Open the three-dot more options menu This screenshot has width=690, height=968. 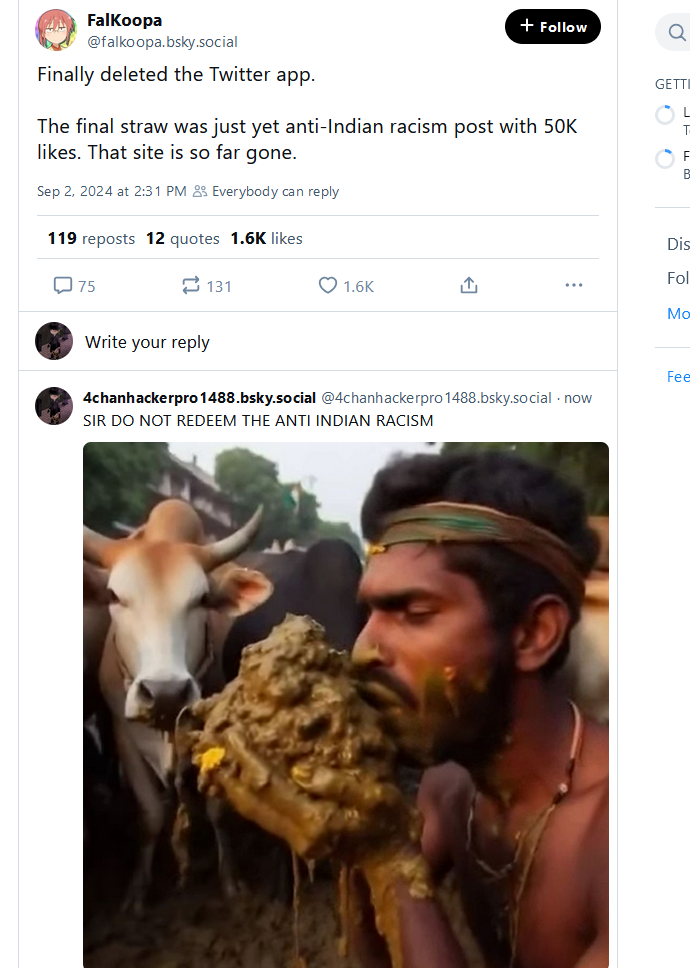(x=573, y=286)
